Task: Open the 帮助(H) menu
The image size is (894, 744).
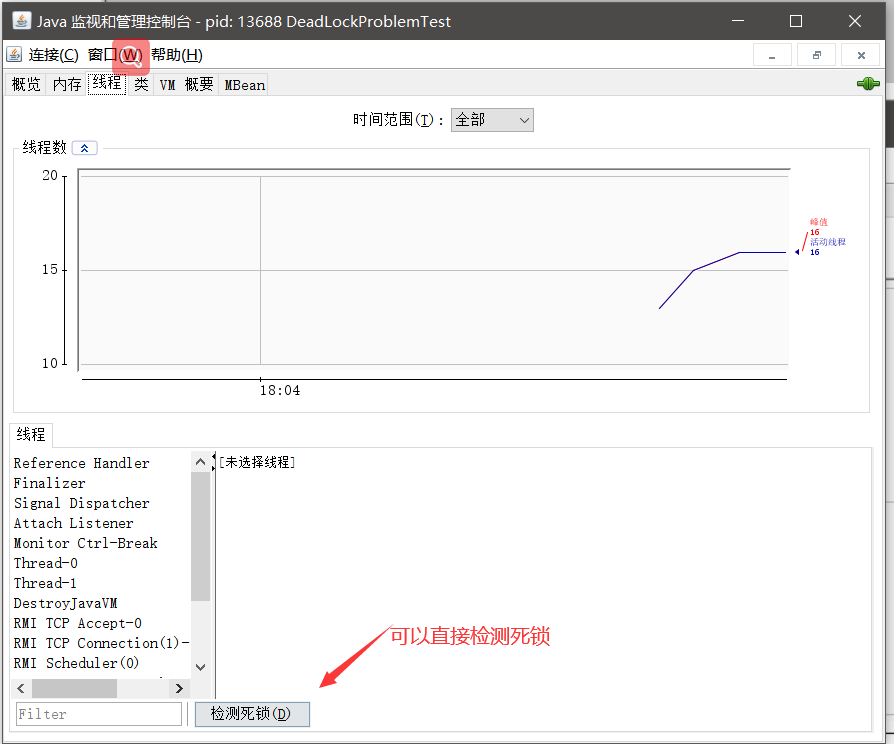Action: (177, 55)
